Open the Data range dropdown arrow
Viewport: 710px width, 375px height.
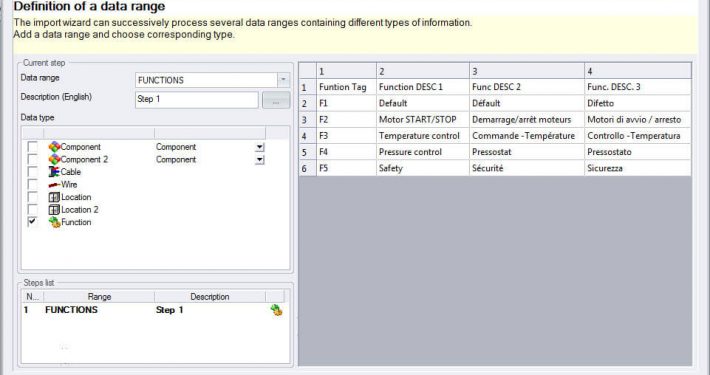283,80
